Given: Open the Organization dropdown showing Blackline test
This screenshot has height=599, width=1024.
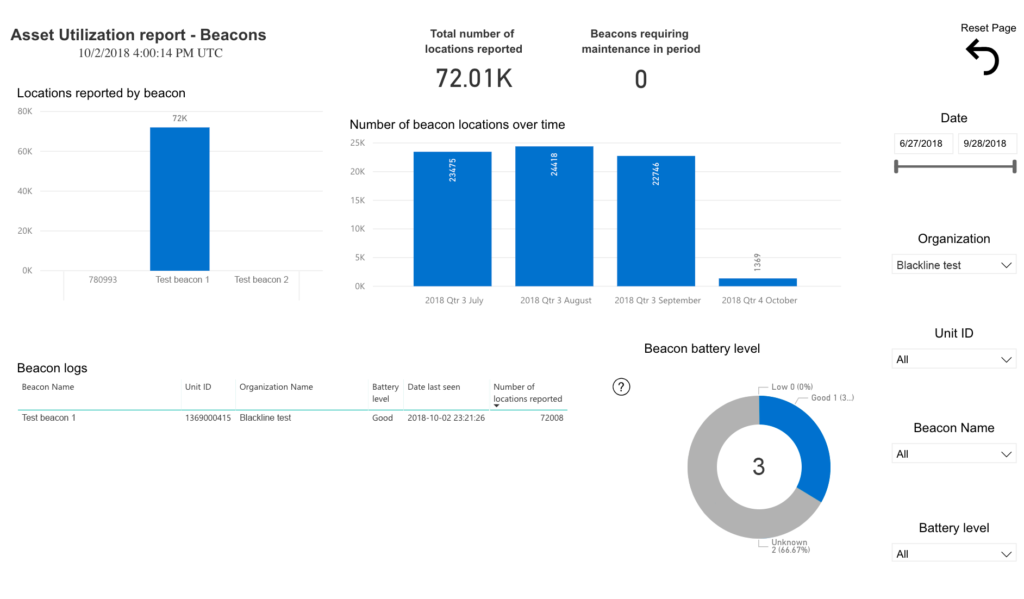Looking at the screenshot, I should point(953,264).
